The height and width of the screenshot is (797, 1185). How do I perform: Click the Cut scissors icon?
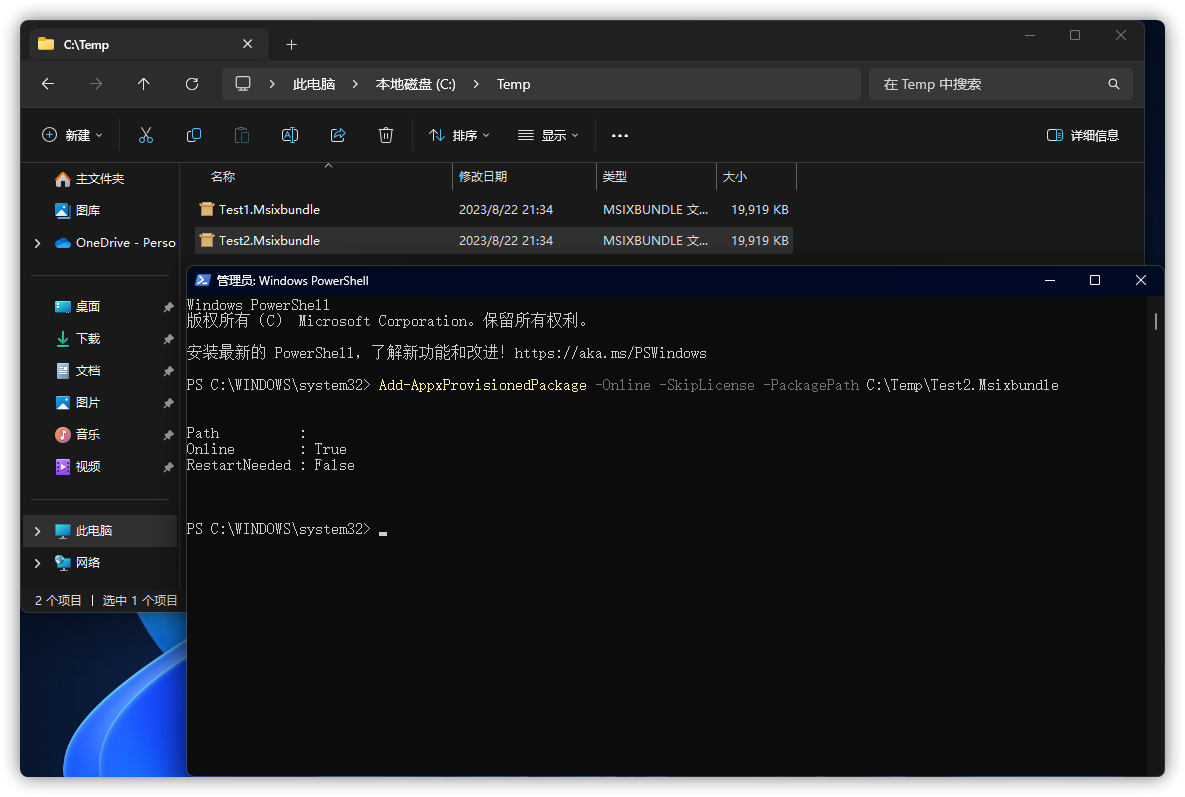146,135
